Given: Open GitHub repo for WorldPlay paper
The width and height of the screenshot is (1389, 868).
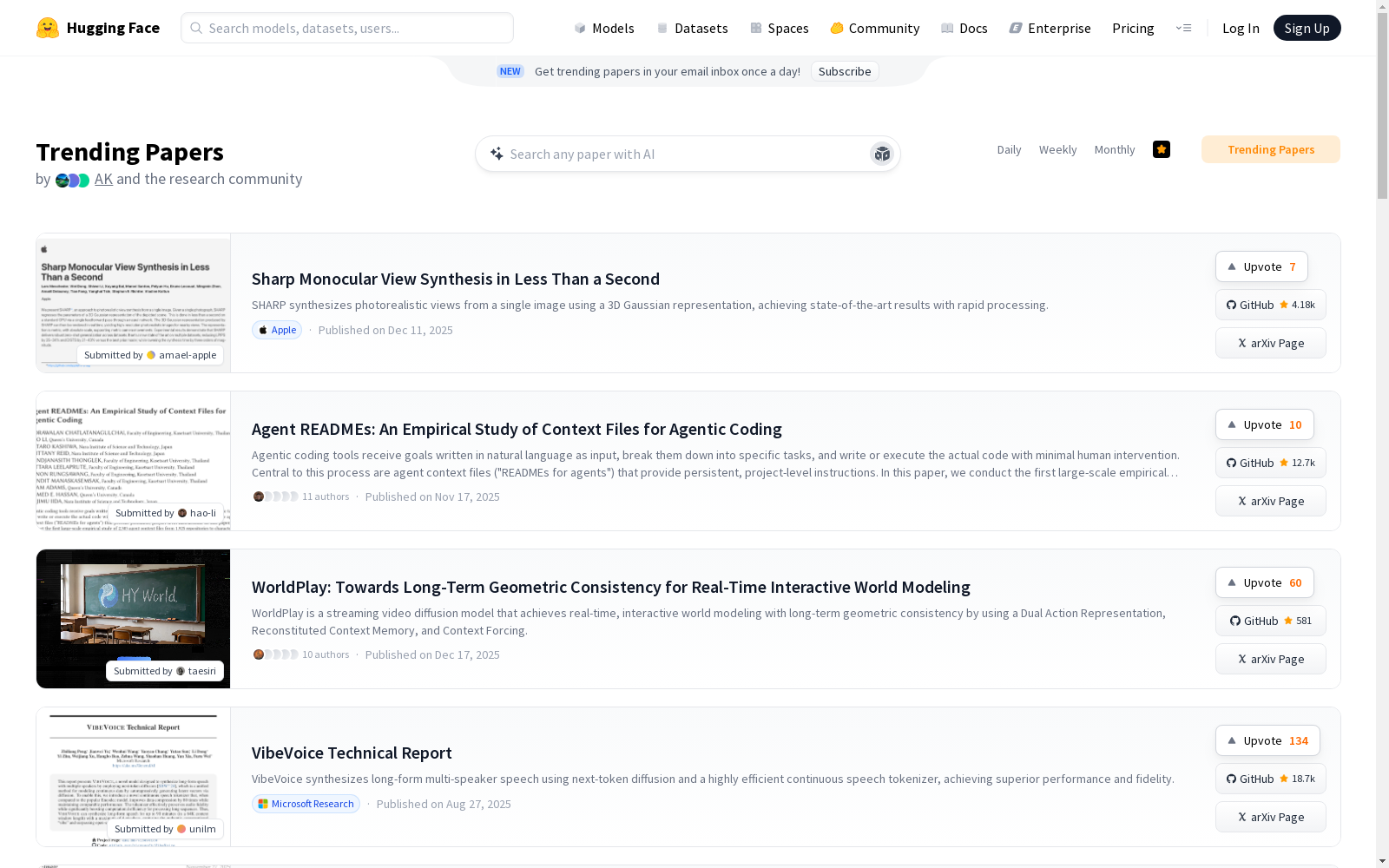Looking at the screenshot, I should (1271, 621).
